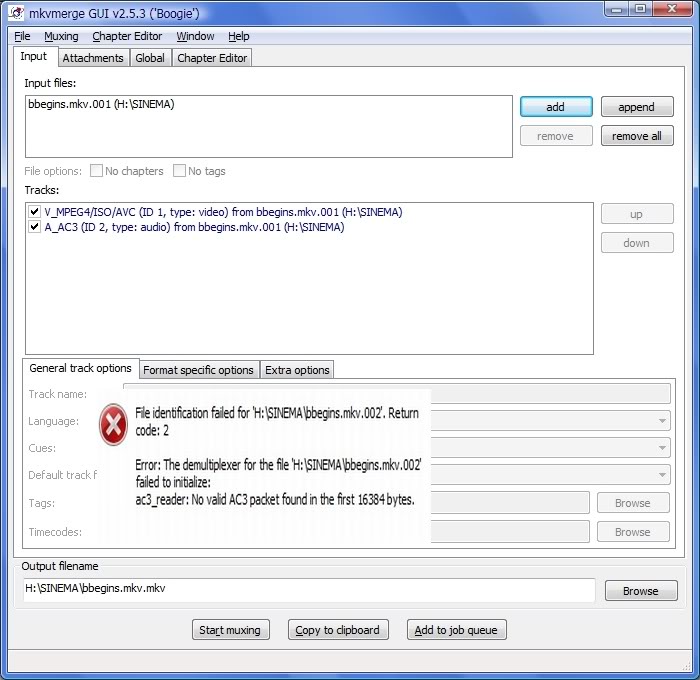The image size is (700, 680).
Task: Switch to the Attachments tab
Action: click(x=93, y=58)
